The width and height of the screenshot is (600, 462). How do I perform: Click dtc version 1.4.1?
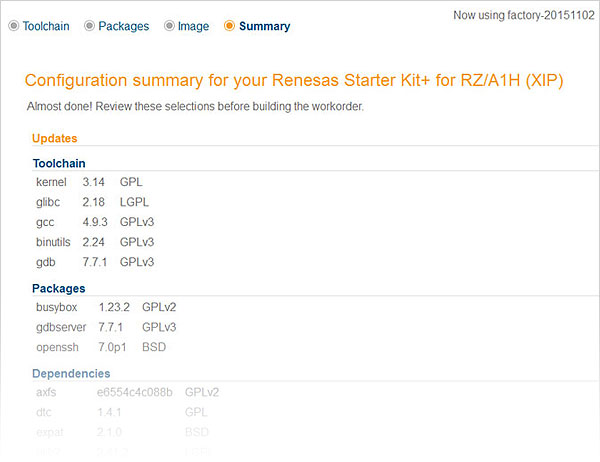coord(109,412)
